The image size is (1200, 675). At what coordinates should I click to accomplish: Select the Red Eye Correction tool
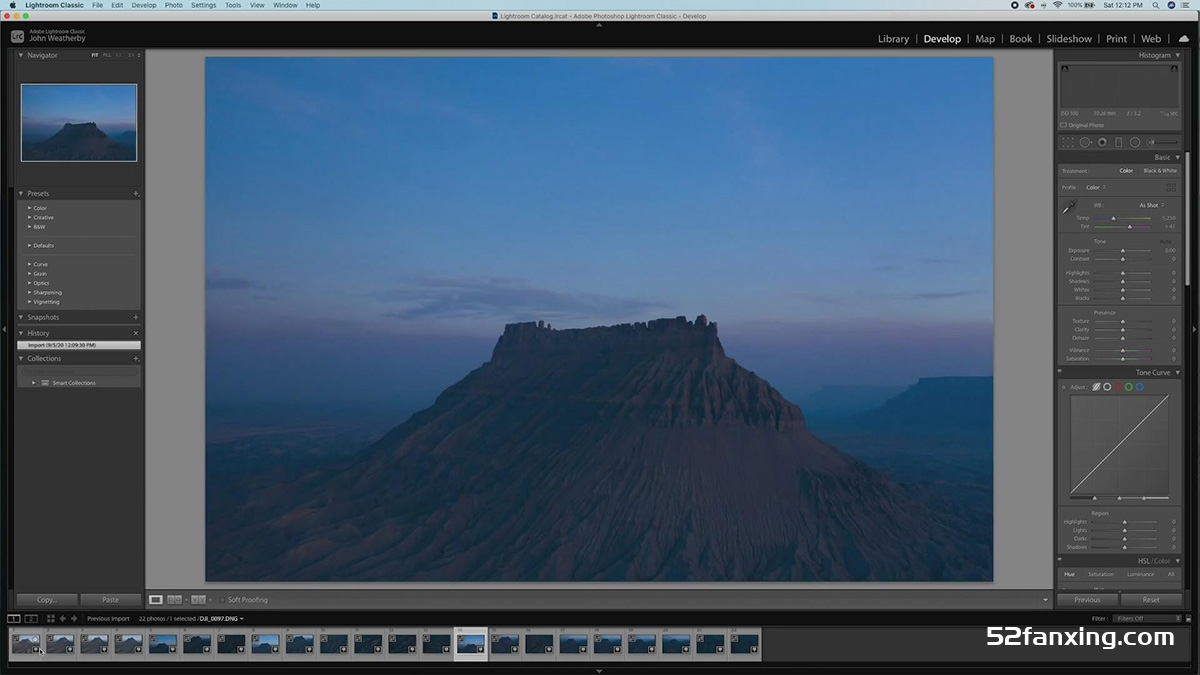coord(1102,142)
